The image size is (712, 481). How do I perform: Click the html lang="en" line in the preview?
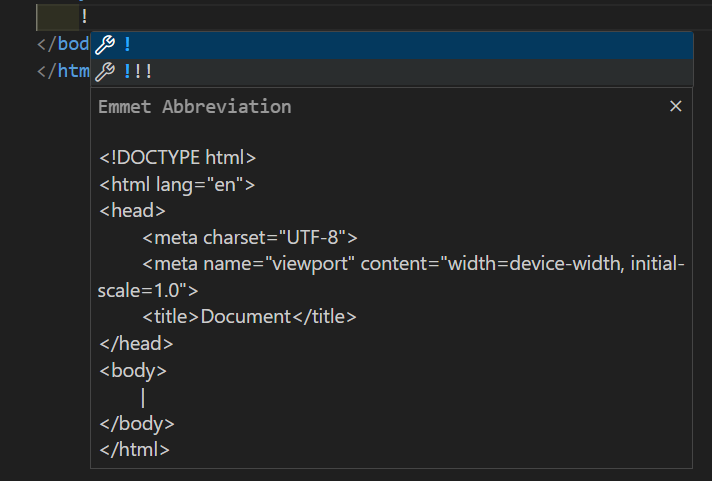click(177, 184)
